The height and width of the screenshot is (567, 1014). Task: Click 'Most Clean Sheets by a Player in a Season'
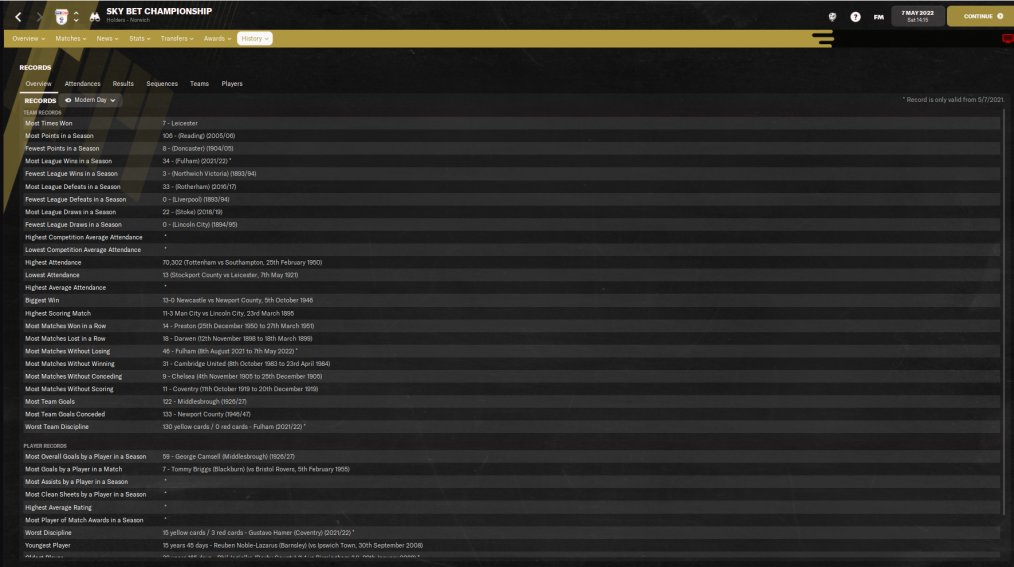point(85,495)
